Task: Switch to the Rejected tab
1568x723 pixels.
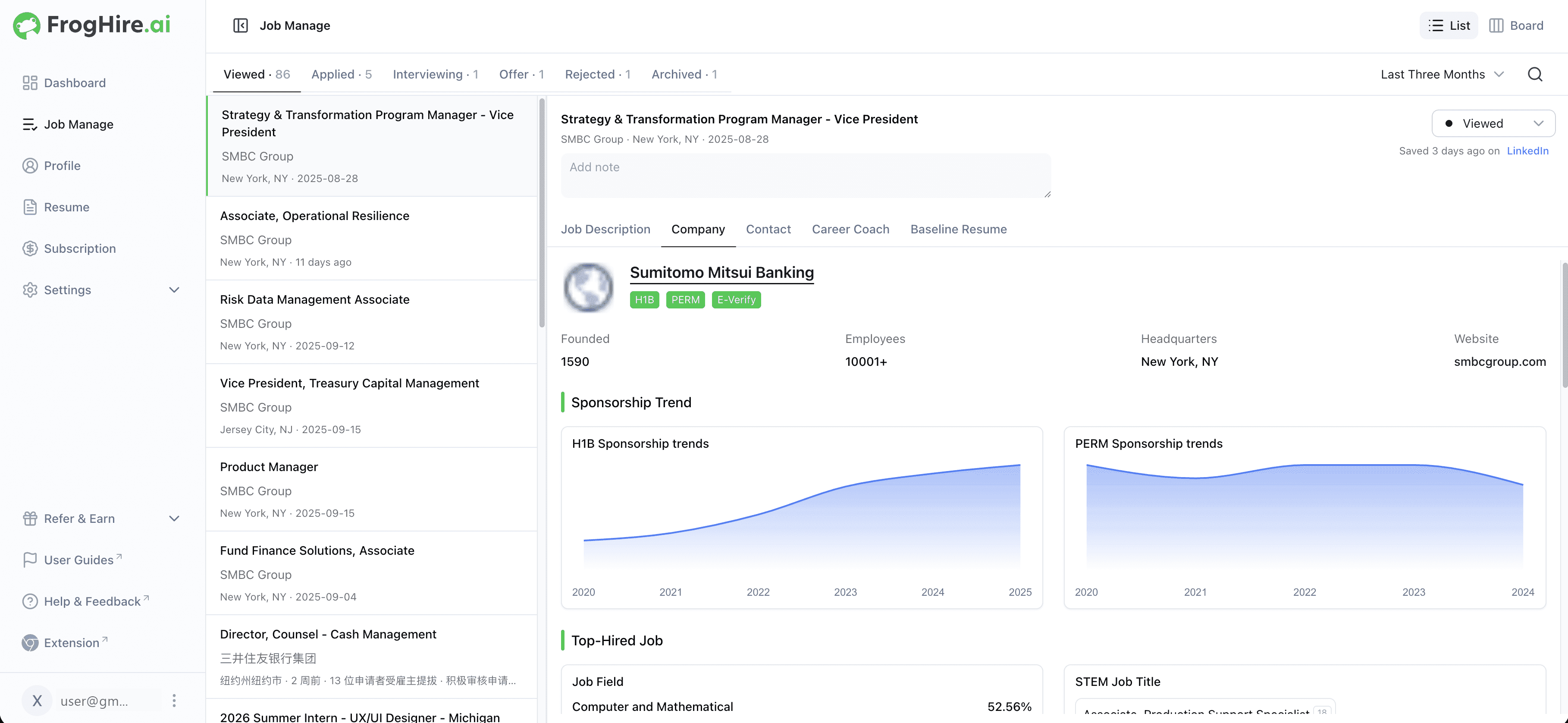Action: click(x=598, y=74)
